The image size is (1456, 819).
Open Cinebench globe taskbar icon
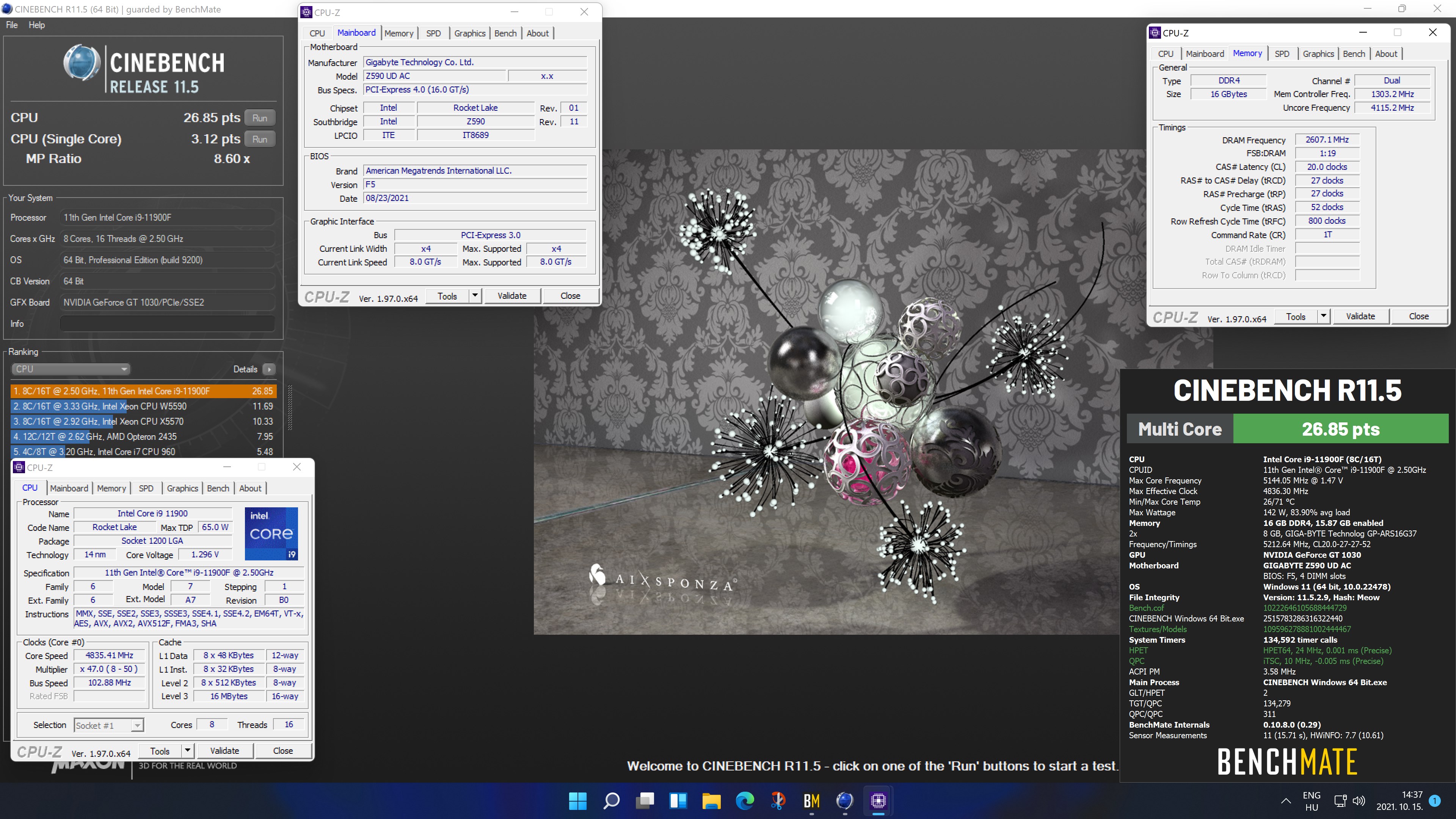click(x=844, y=800)
